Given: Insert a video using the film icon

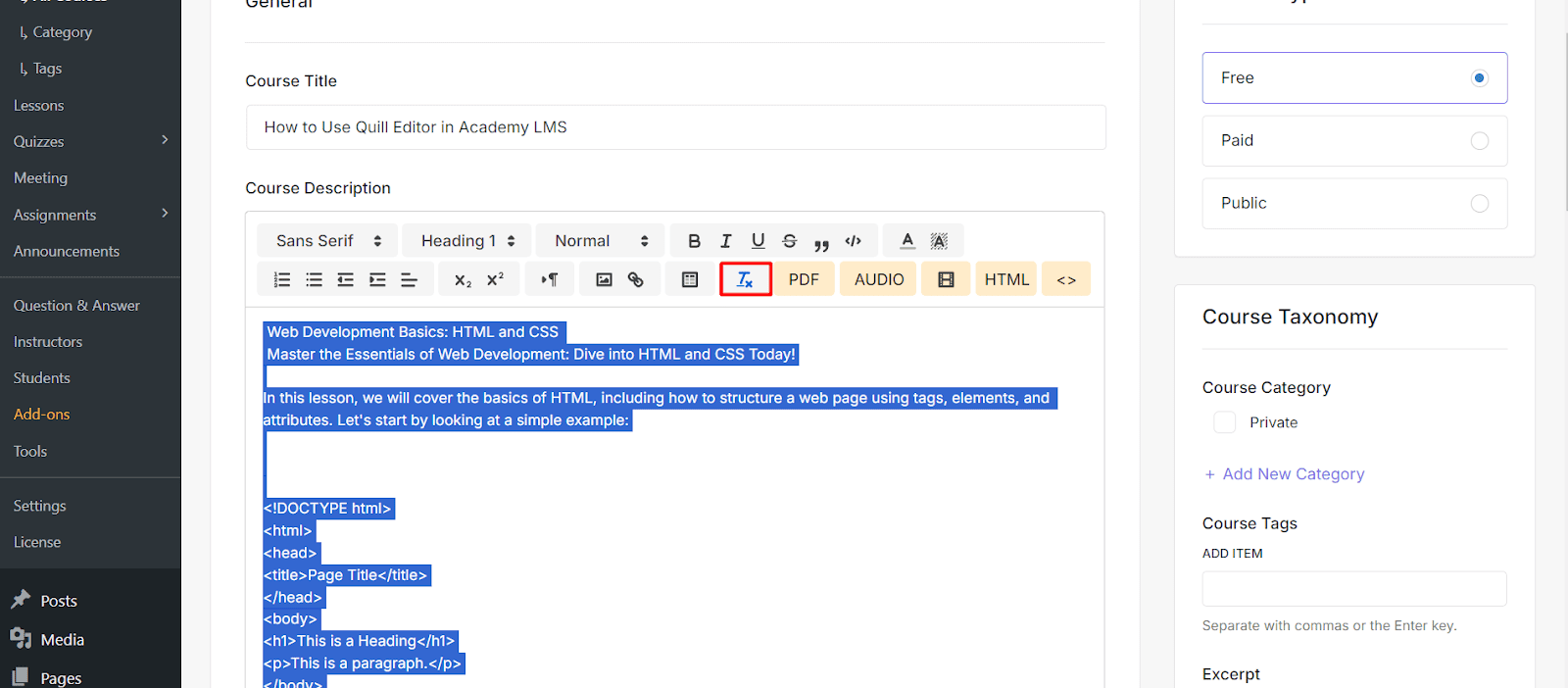Looking at the screenshot, I should pos(946,279).
